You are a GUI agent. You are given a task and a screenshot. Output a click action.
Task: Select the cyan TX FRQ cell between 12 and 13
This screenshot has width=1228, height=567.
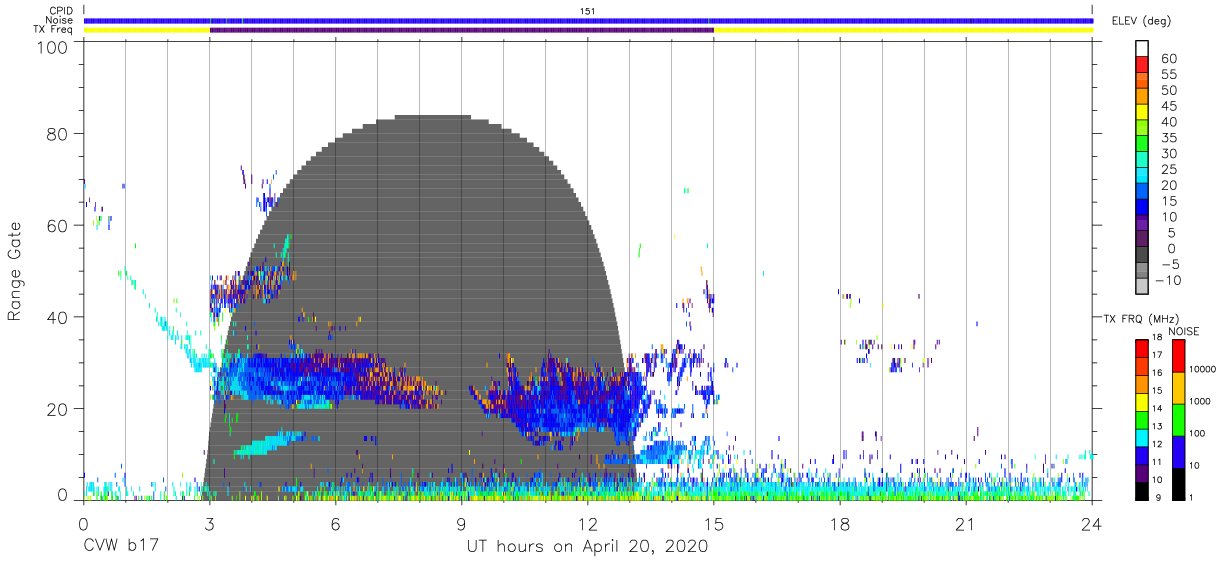tap(1142, 436)
